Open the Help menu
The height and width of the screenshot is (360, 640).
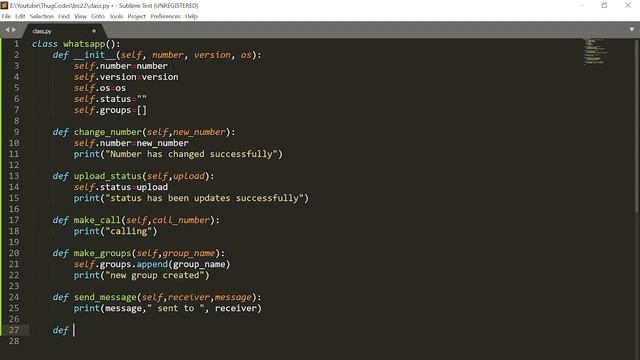coord(191,16)
